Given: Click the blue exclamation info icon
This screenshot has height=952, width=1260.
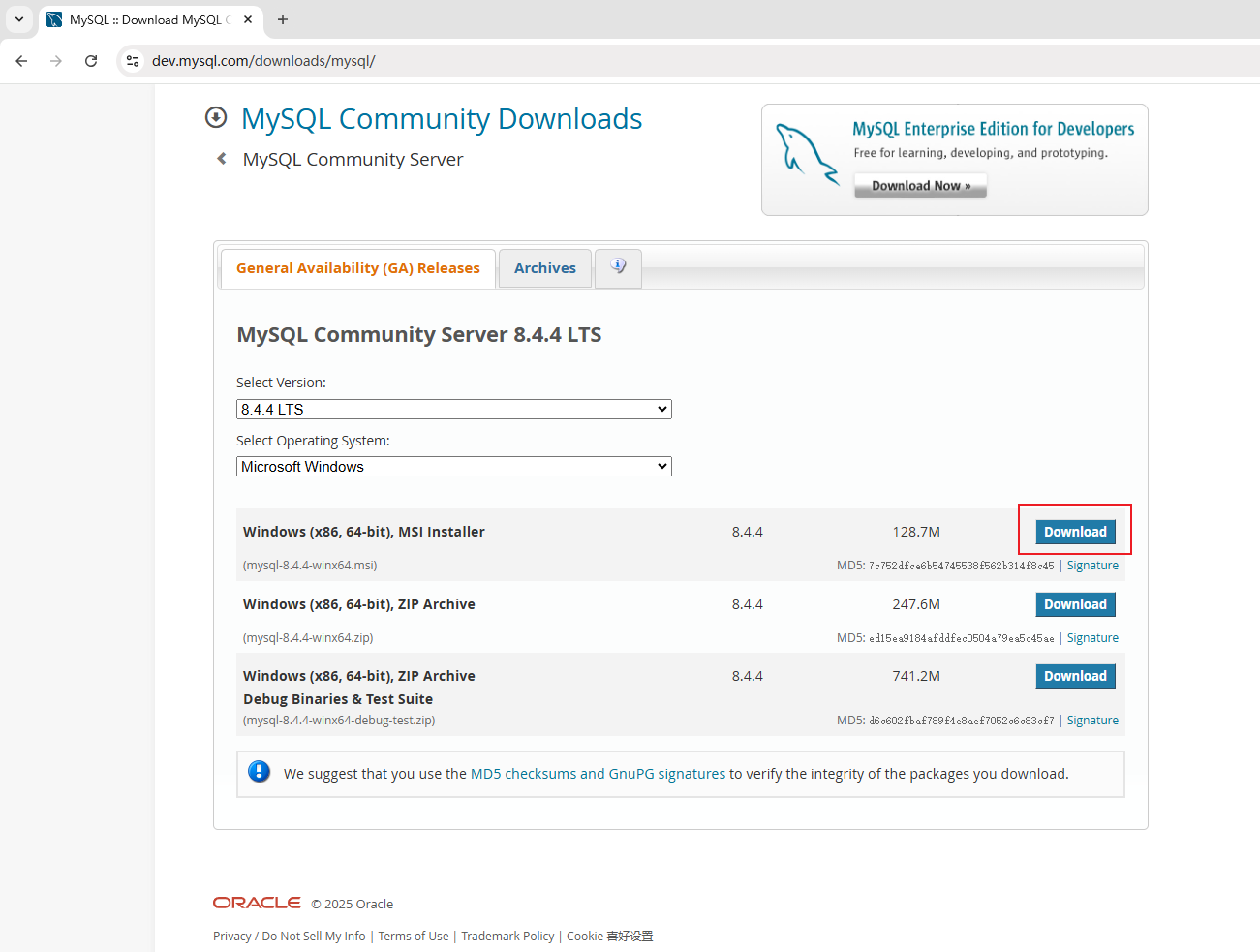Looking at the screenshot, I should pos(260,772).
